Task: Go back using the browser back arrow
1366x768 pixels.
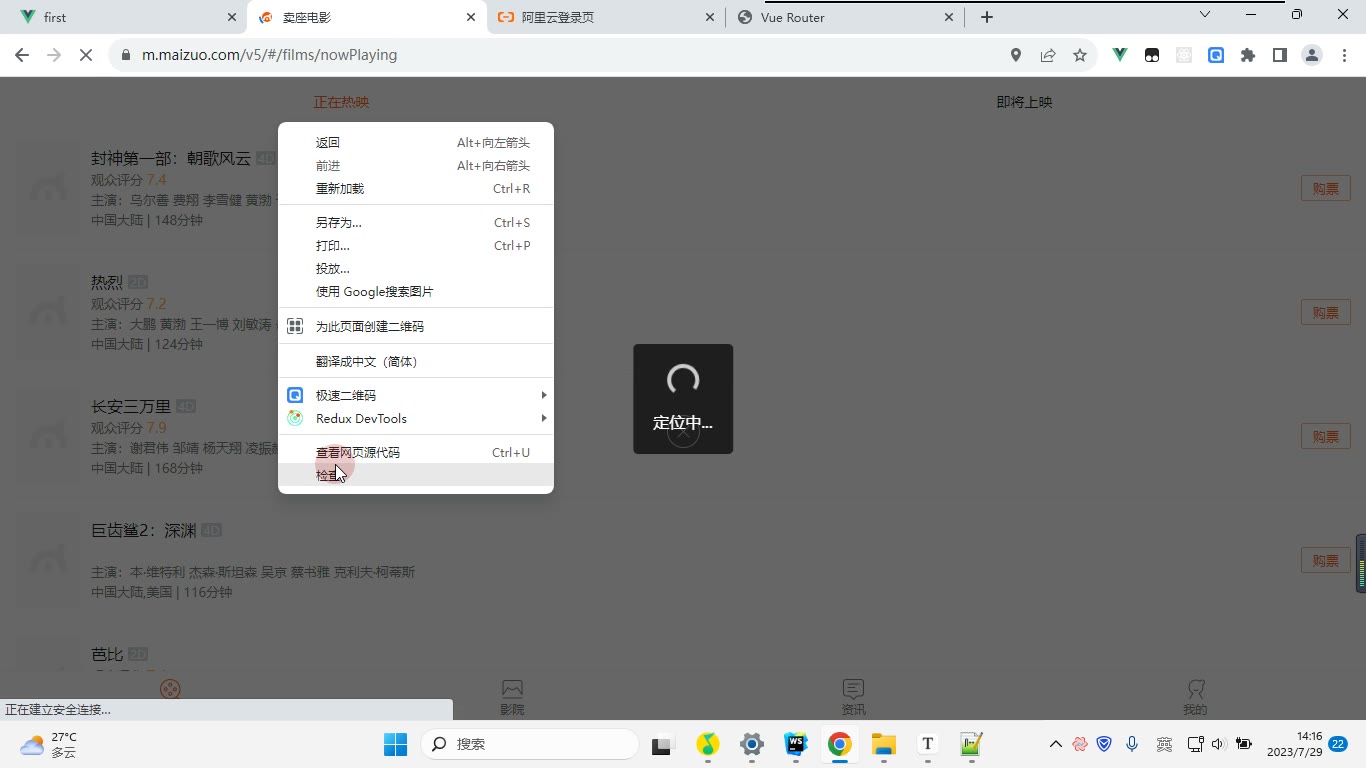Action: [x=22, y=56]
